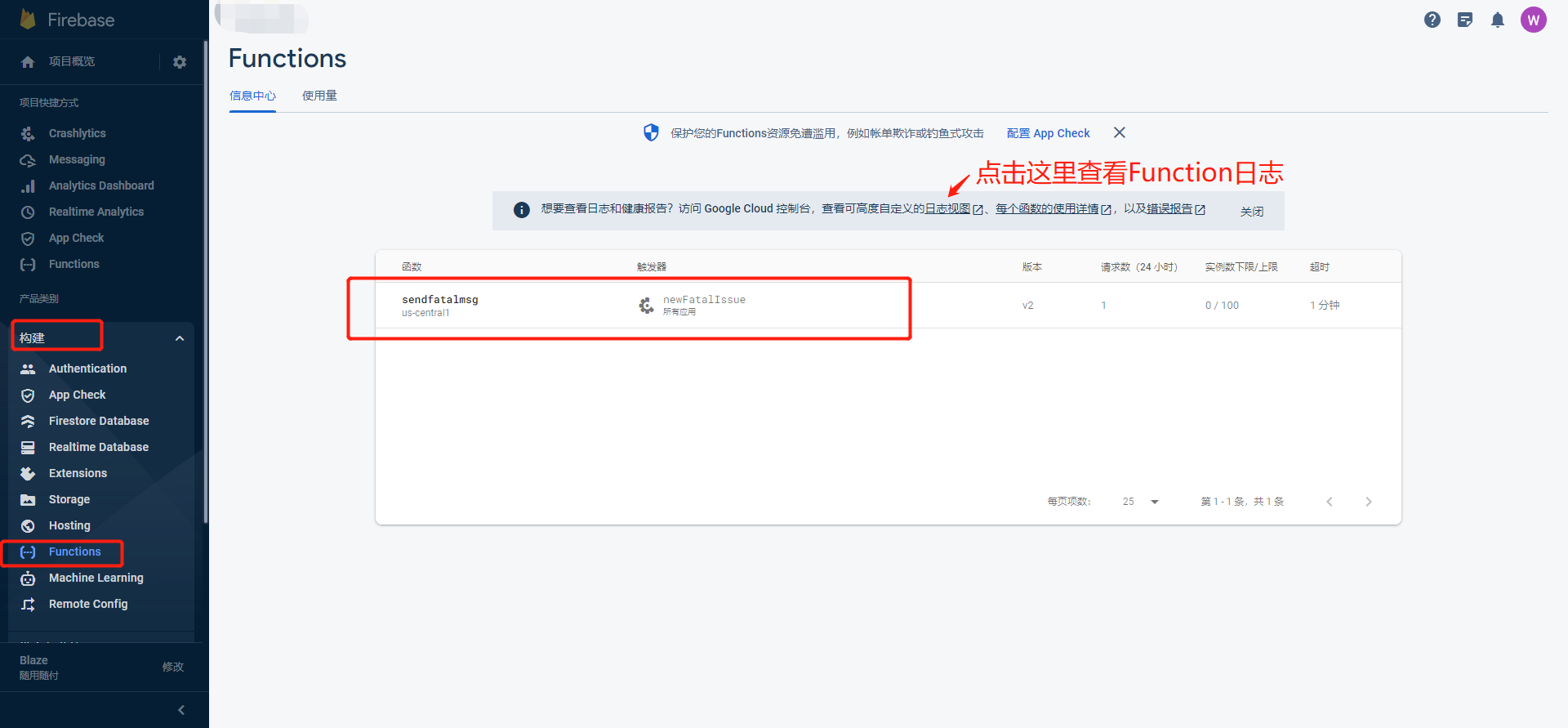Open project settings gear icon
Viewport: 1568px width, 728px height.
coord(180,62)
